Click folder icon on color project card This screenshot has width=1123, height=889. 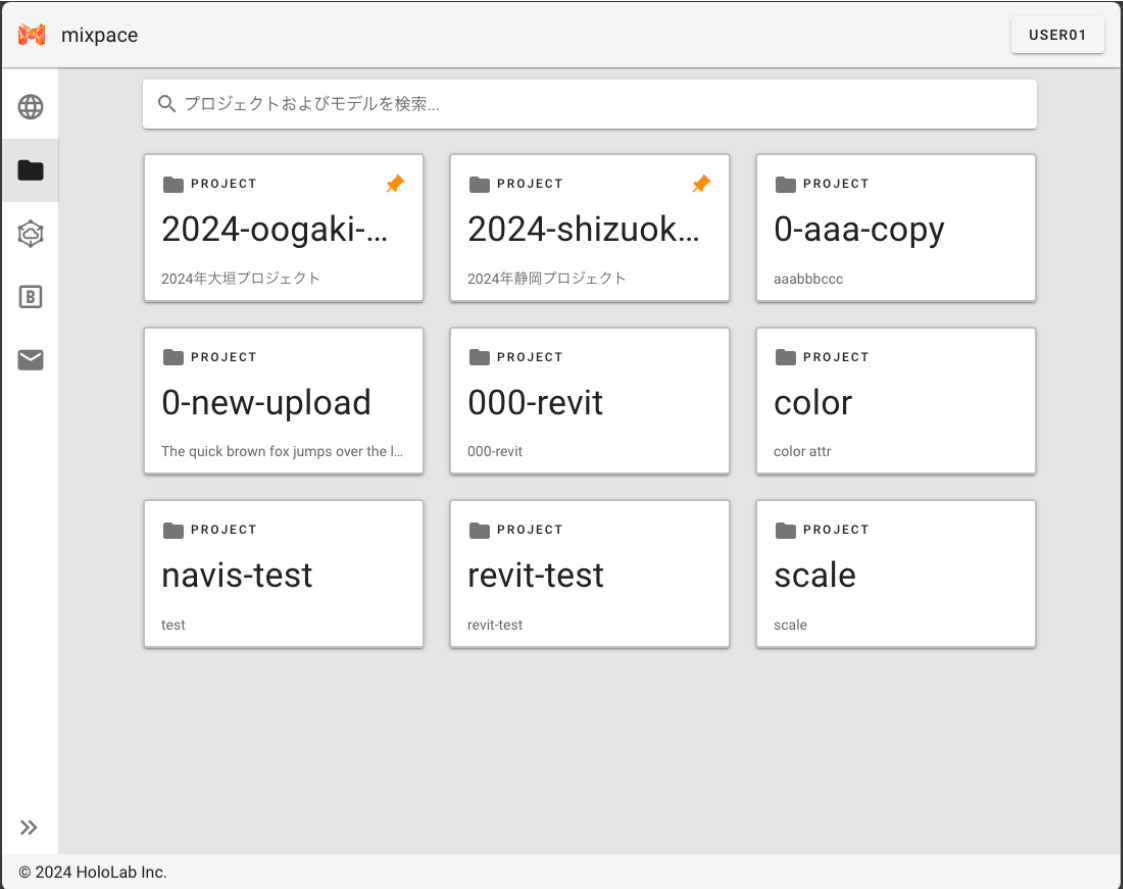[x=786, y=357]
